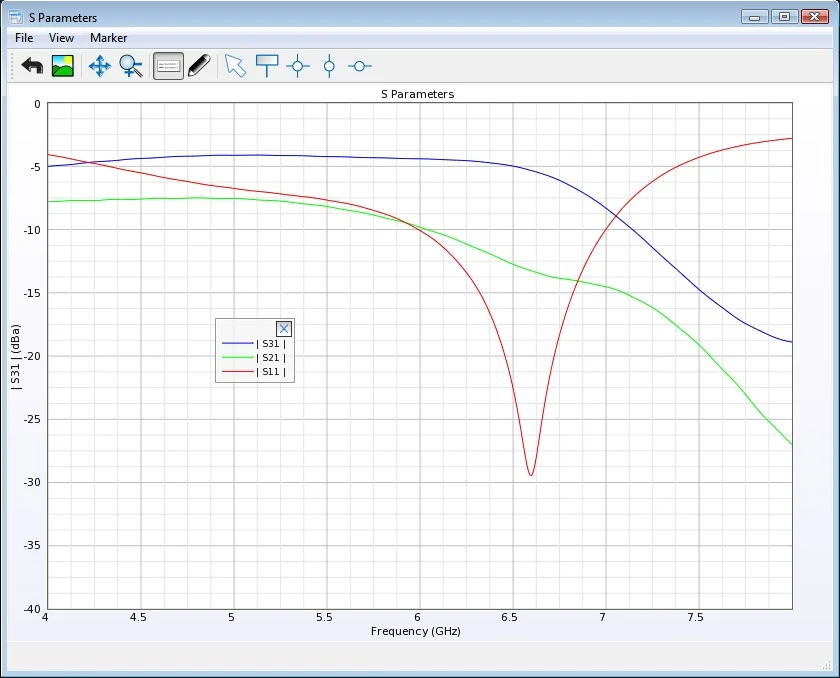Toggle the legend display button

pyautogui.click(x=168, y=65)
